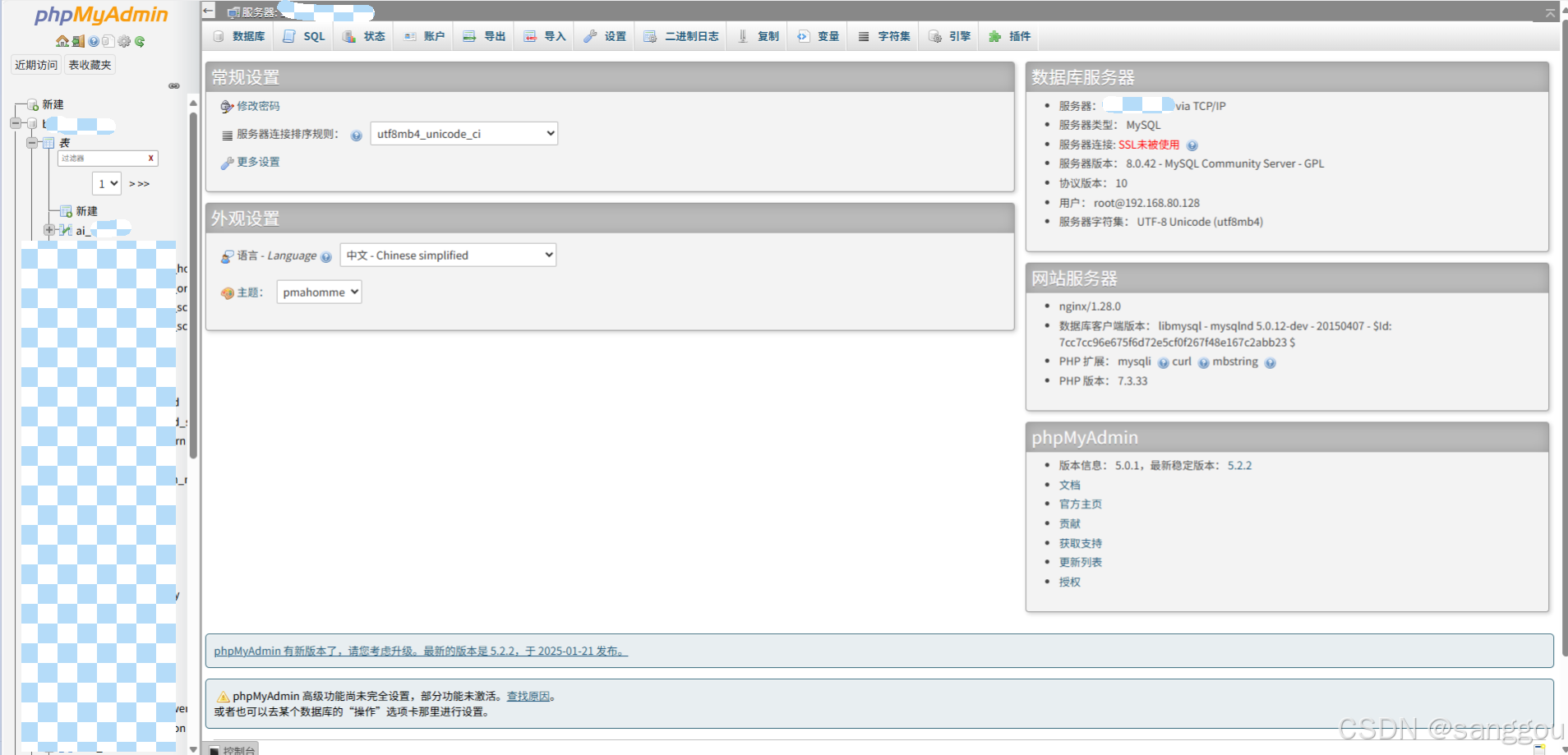1568x755 pixels.
Task: Reload the navigation panel with green icon
Action: pyautogui.click(x=140, y=41)
